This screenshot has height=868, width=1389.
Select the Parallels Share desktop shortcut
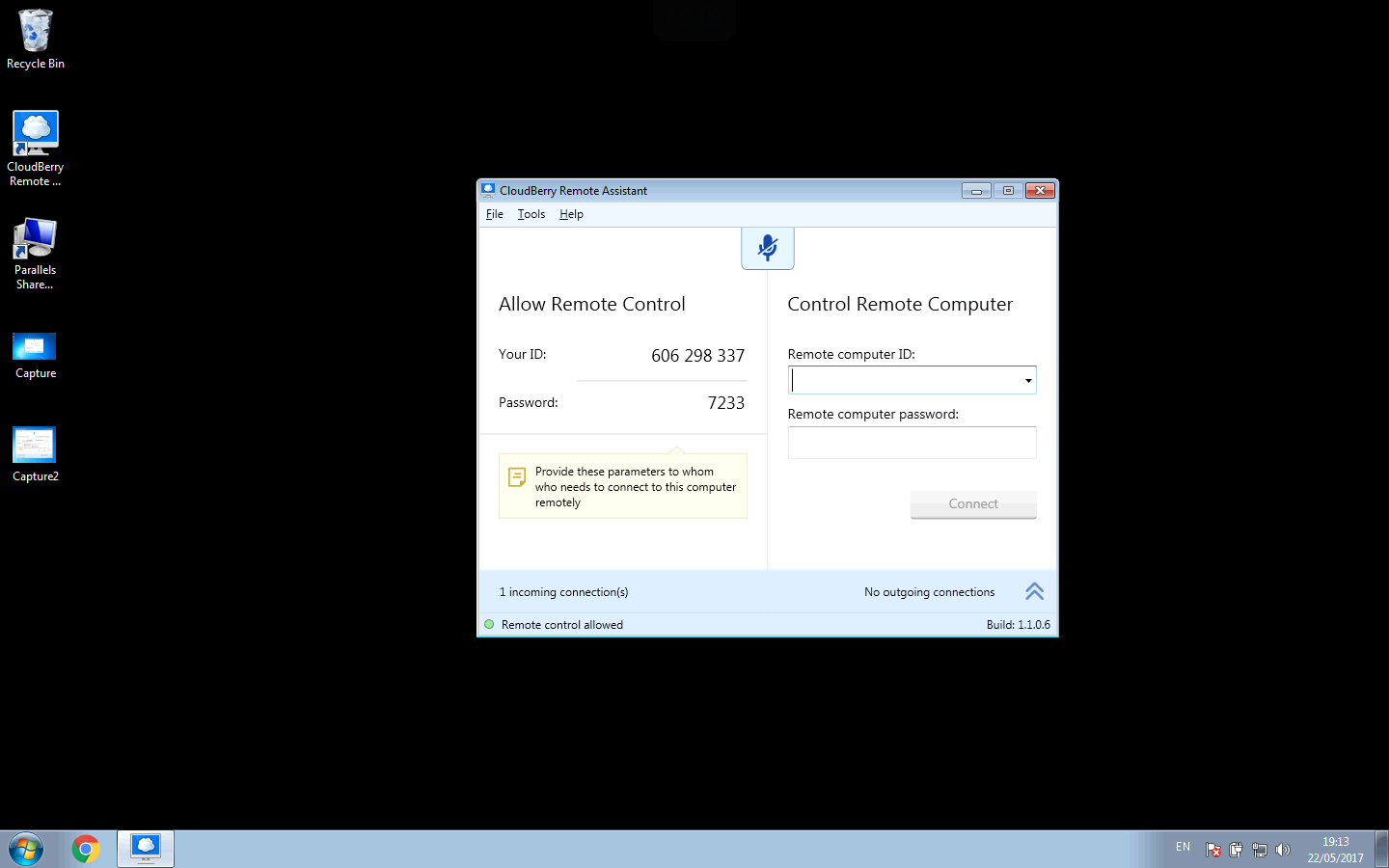point(36,254)
